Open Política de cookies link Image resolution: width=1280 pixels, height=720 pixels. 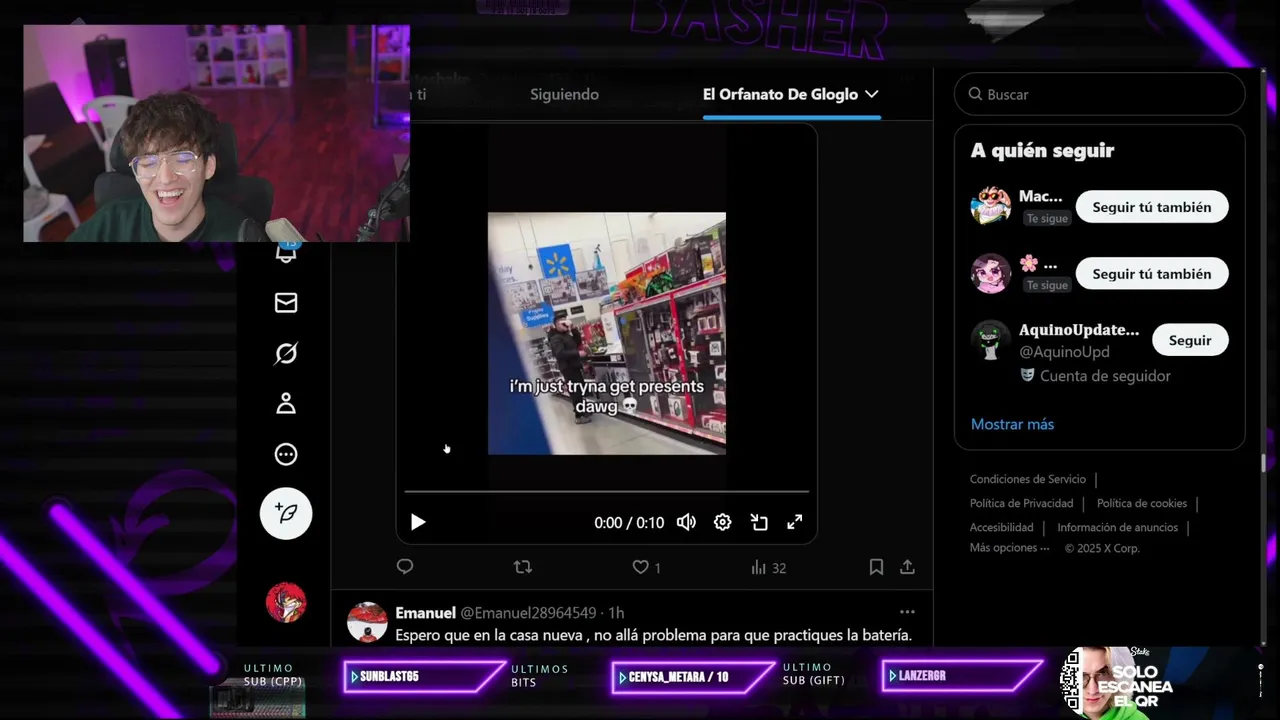[1142, 503]
